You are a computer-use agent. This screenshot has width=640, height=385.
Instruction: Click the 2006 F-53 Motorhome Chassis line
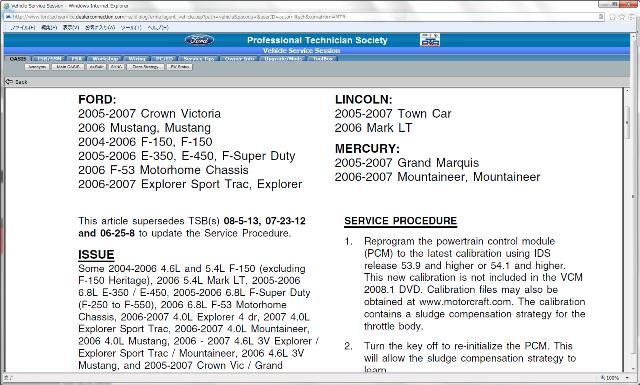[x=163, y=170]
